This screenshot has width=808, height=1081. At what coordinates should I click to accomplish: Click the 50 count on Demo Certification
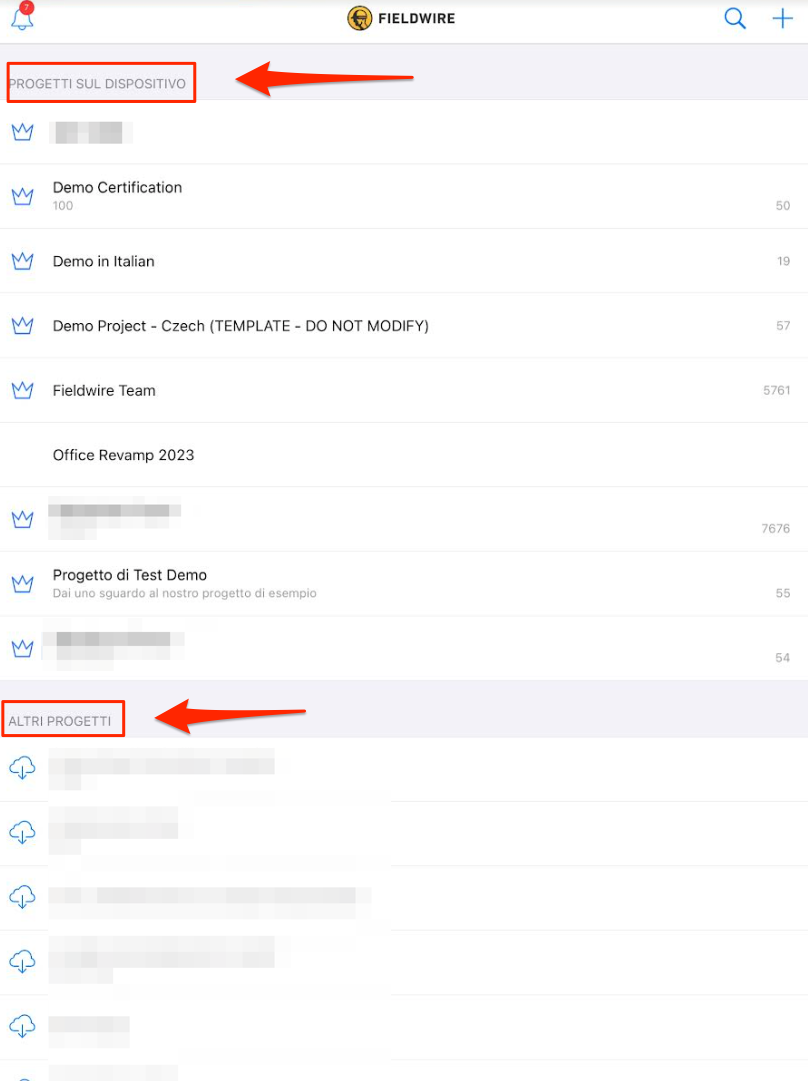pos(782,205)
